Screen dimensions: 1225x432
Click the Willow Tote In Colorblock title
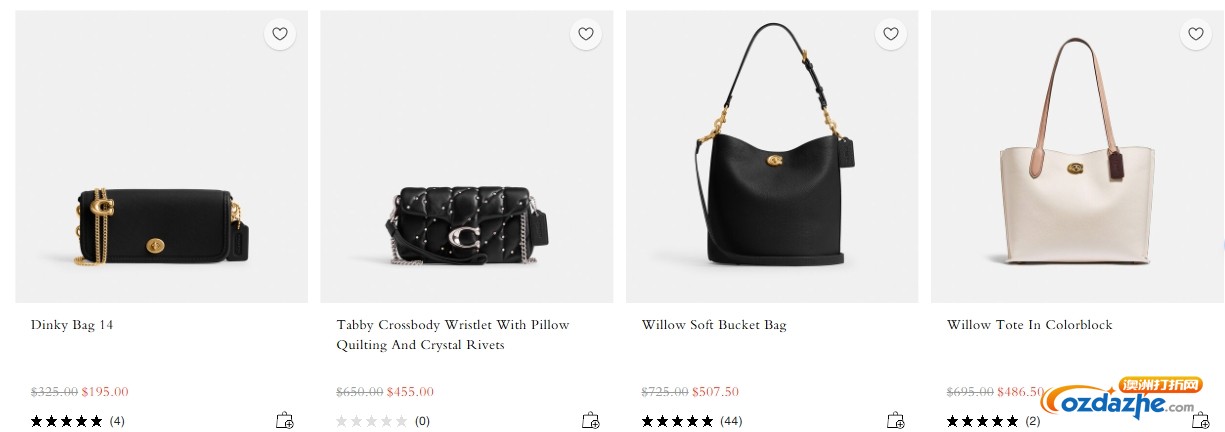click(1029, 325)
